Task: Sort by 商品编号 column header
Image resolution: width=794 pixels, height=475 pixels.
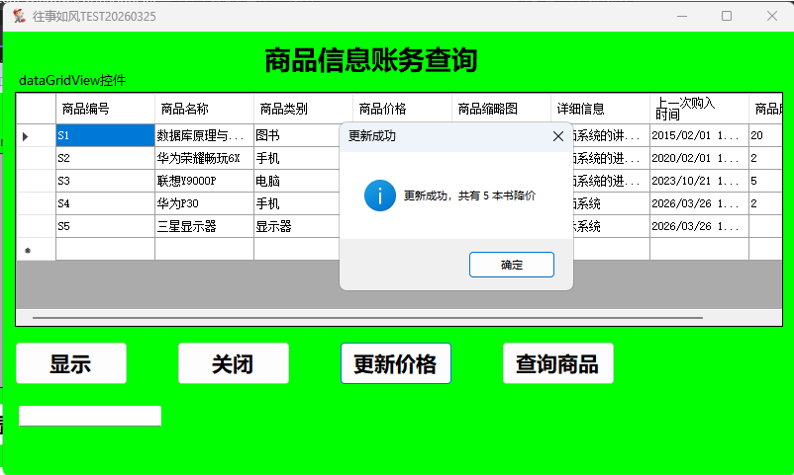Action: point(105,109)
